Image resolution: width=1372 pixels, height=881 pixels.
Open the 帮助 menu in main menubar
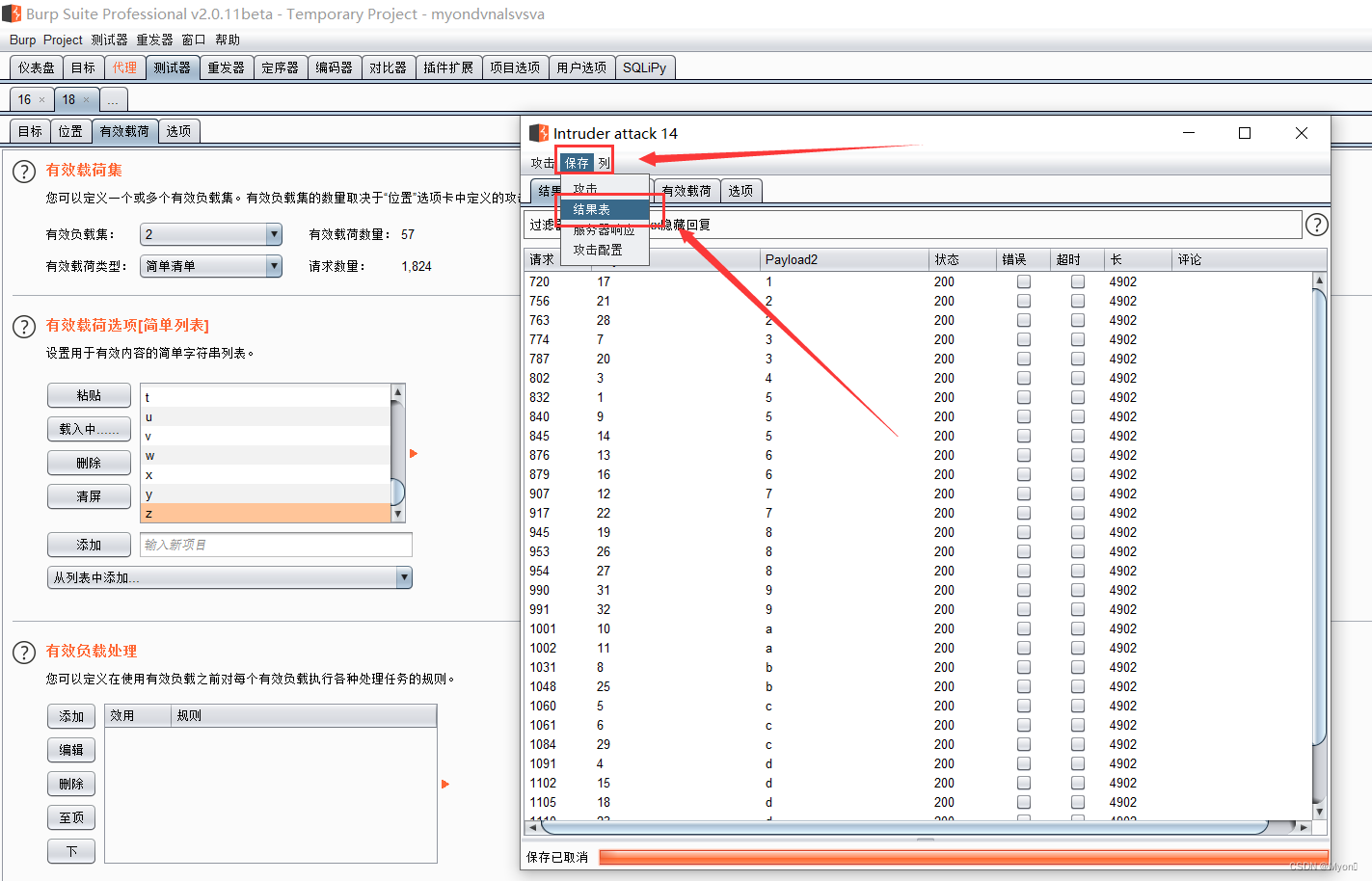click(x=228, y=40)
